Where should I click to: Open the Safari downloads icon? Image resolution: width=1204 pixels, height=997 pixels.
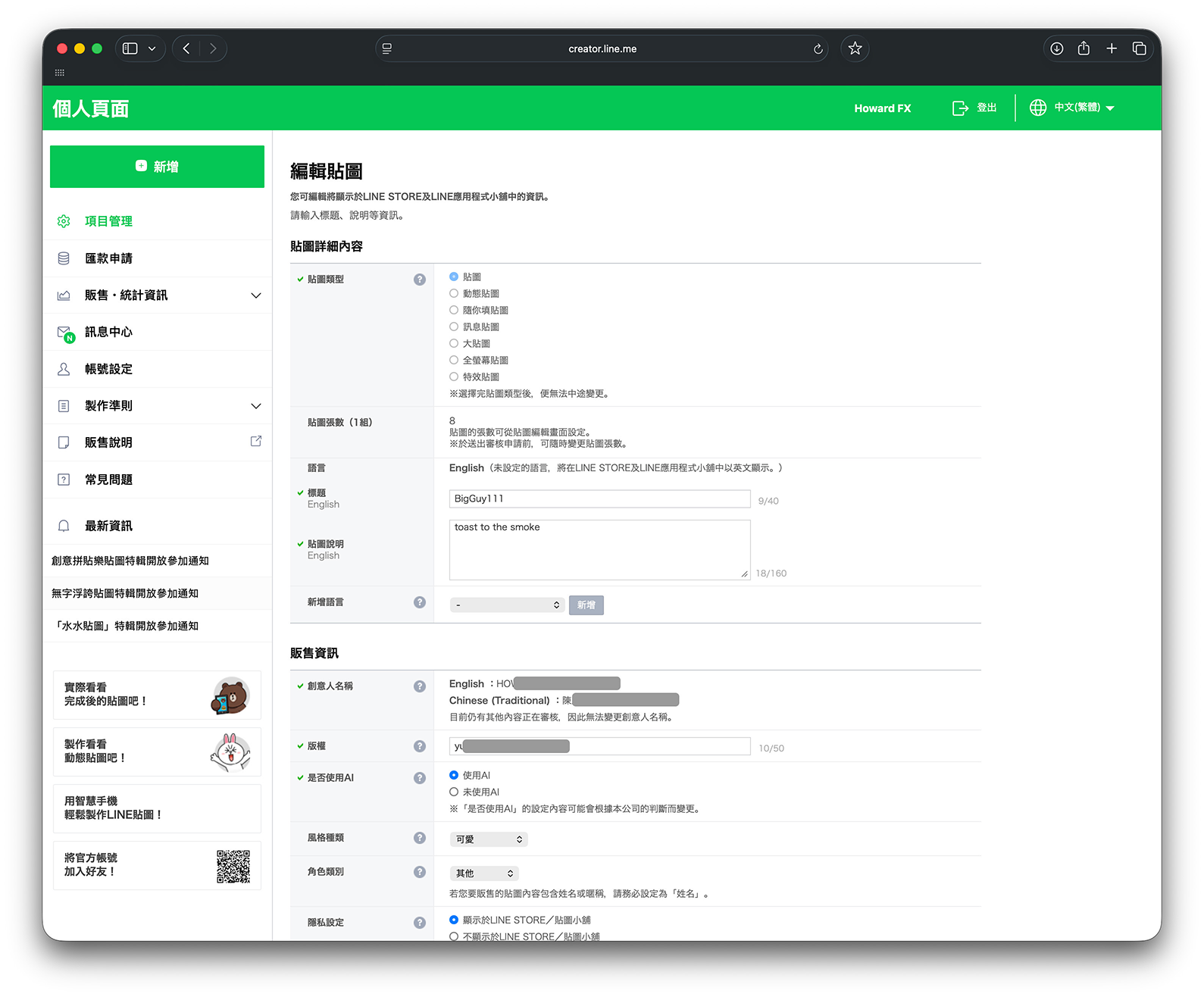(x=1057, y=48)
